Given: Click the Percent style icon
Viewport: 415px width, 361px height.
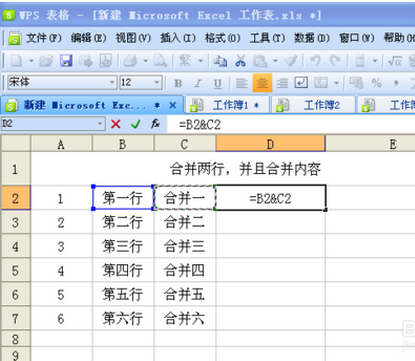Looking at the screenshot, I should coord(377,83).
